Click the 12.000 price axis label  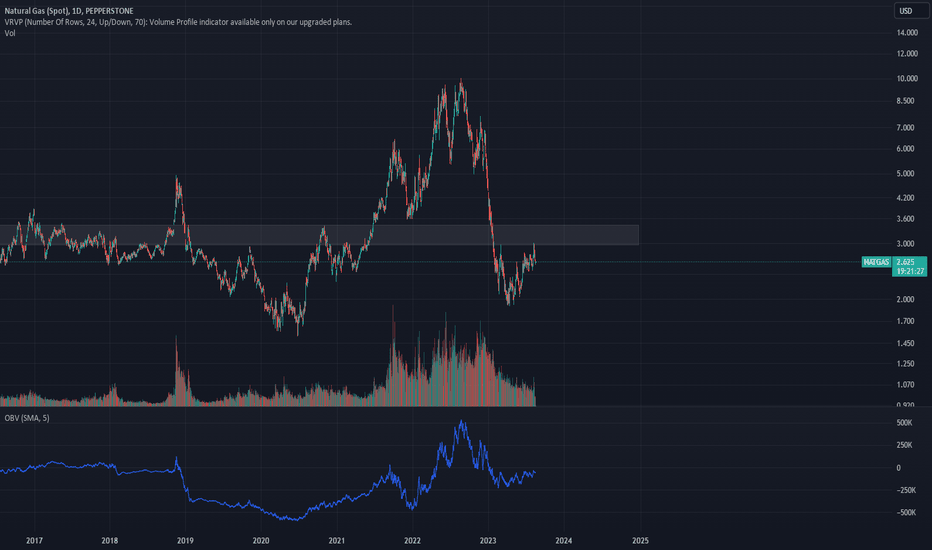point(907,54)
